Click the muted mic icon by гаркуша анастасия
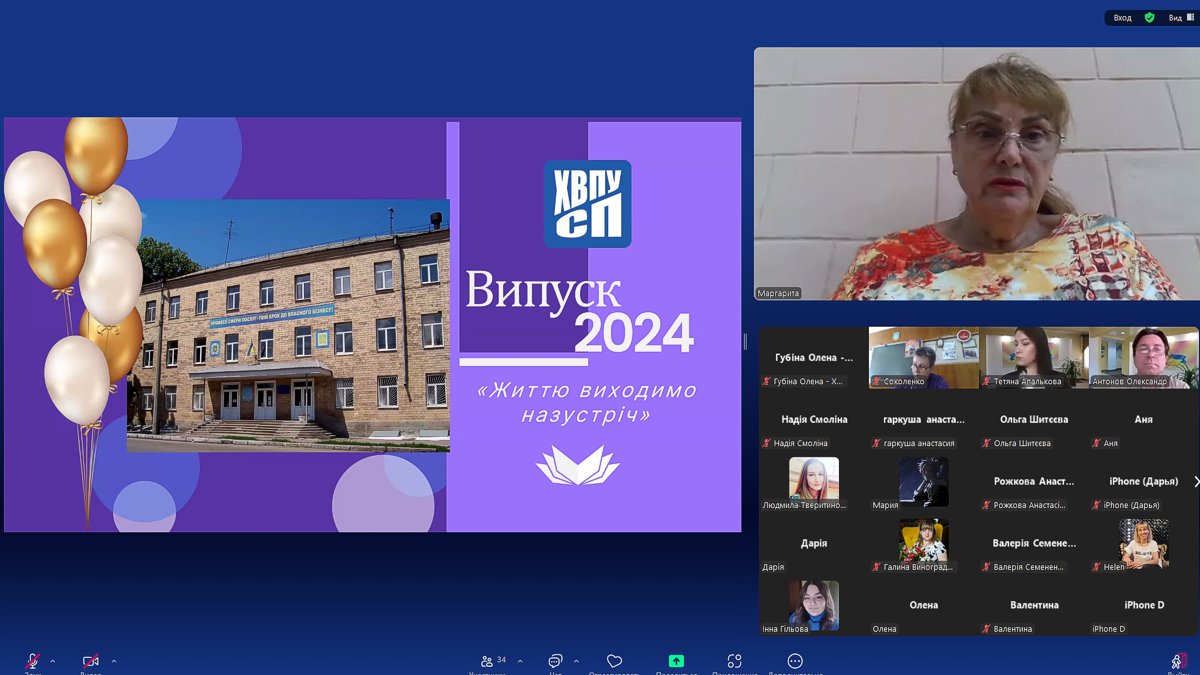This screenshot has height=675, width=1200. click(x=877, y=443)
